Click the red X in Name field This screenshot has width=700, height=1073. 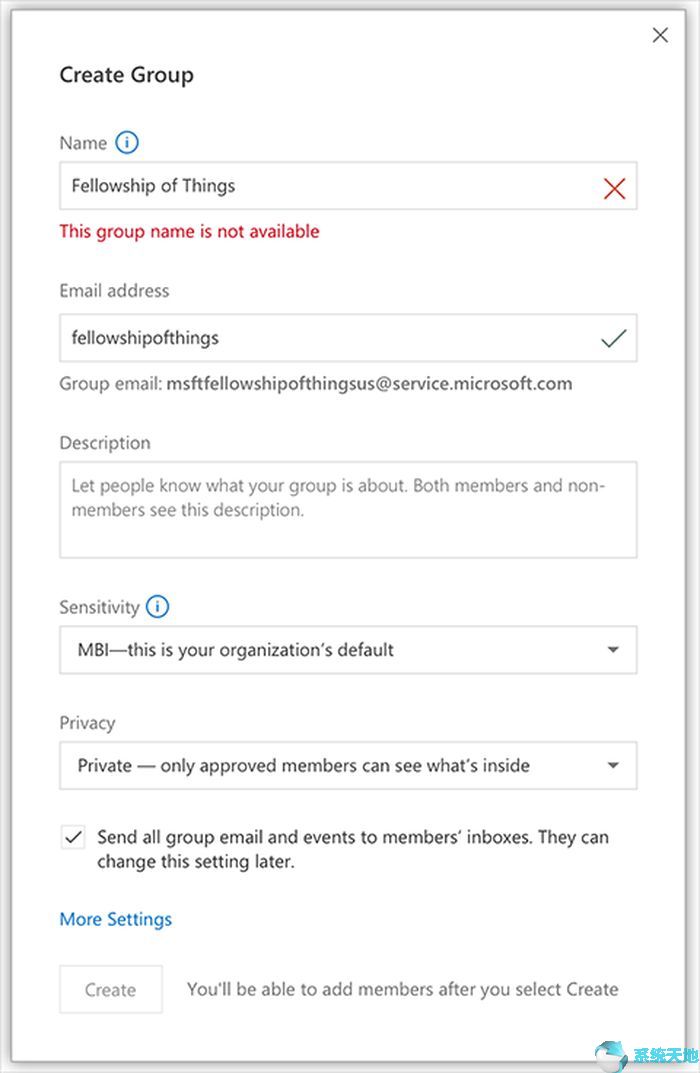click(x=614, y=188)
